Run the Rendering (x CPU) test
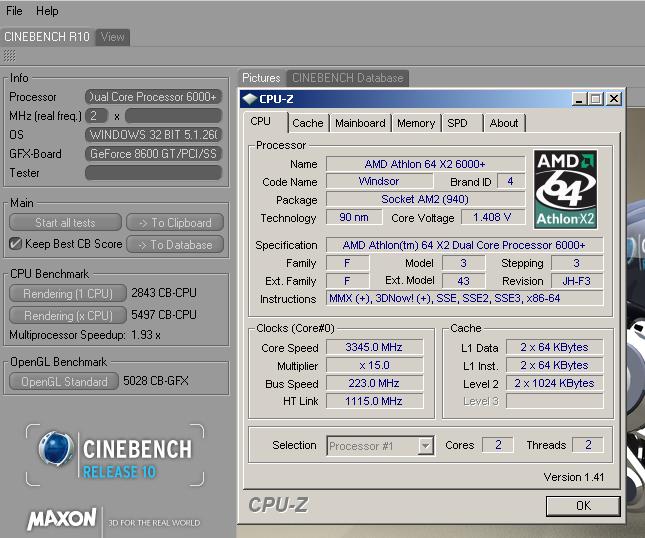This screenshot has height=538, width=645. (68, 315)
